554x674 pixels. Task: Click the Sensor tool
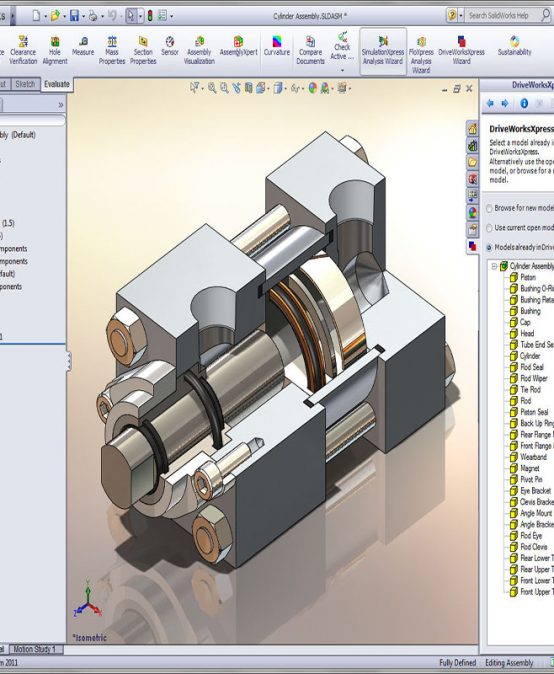click(x=170, y=46)
